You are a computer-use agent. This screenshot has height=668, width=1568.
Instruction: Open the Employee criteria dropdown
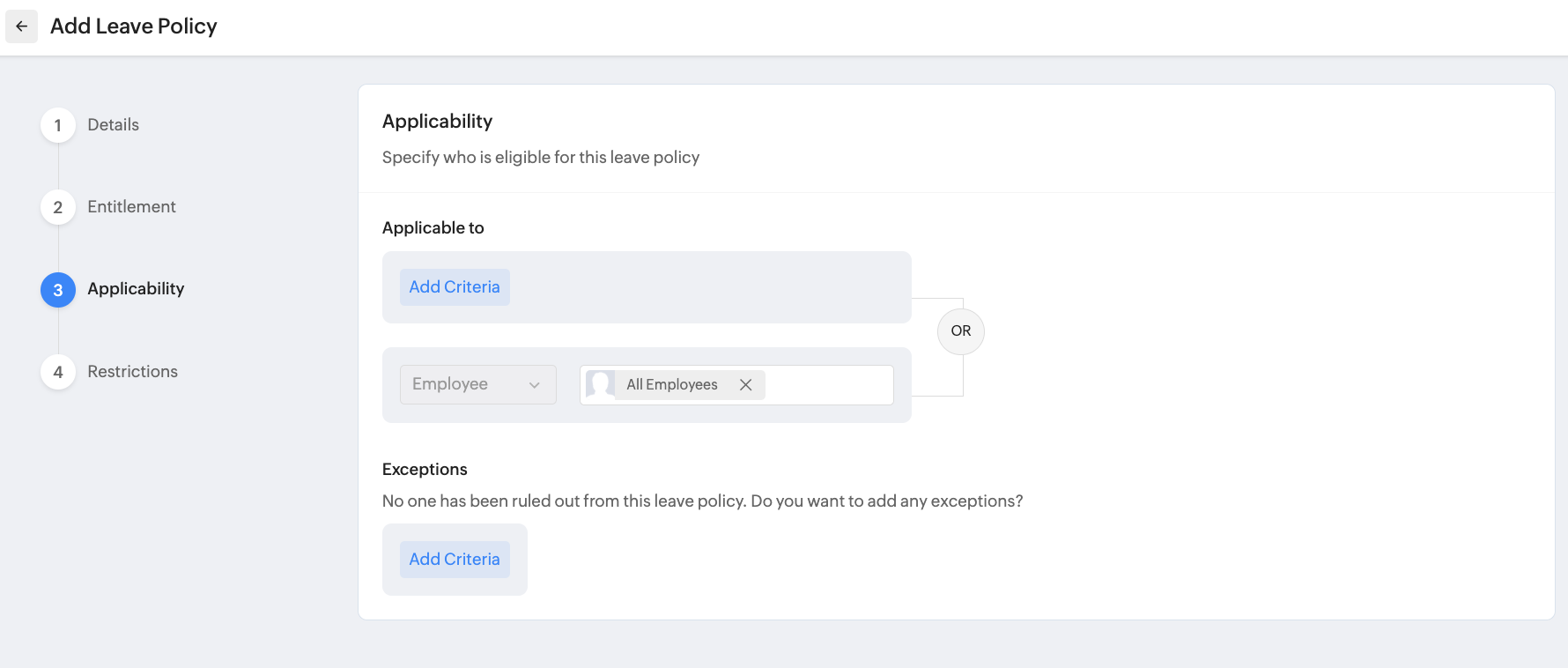click(467, 384)
